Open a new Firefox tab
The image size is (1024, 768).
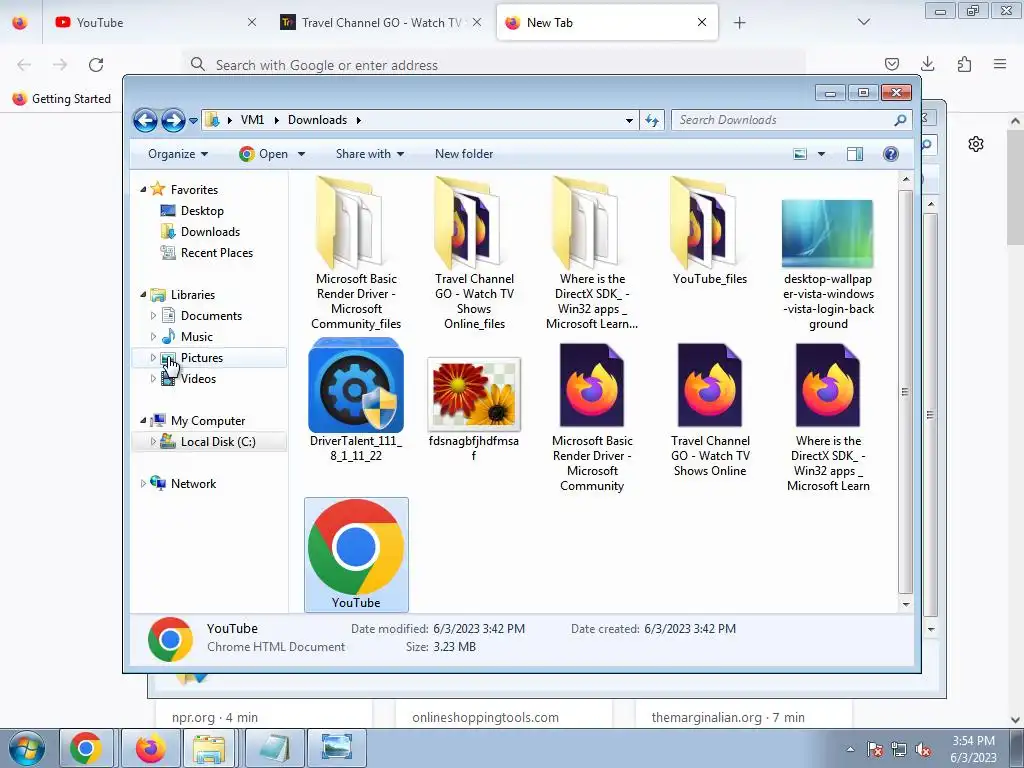tap(739, 23)
